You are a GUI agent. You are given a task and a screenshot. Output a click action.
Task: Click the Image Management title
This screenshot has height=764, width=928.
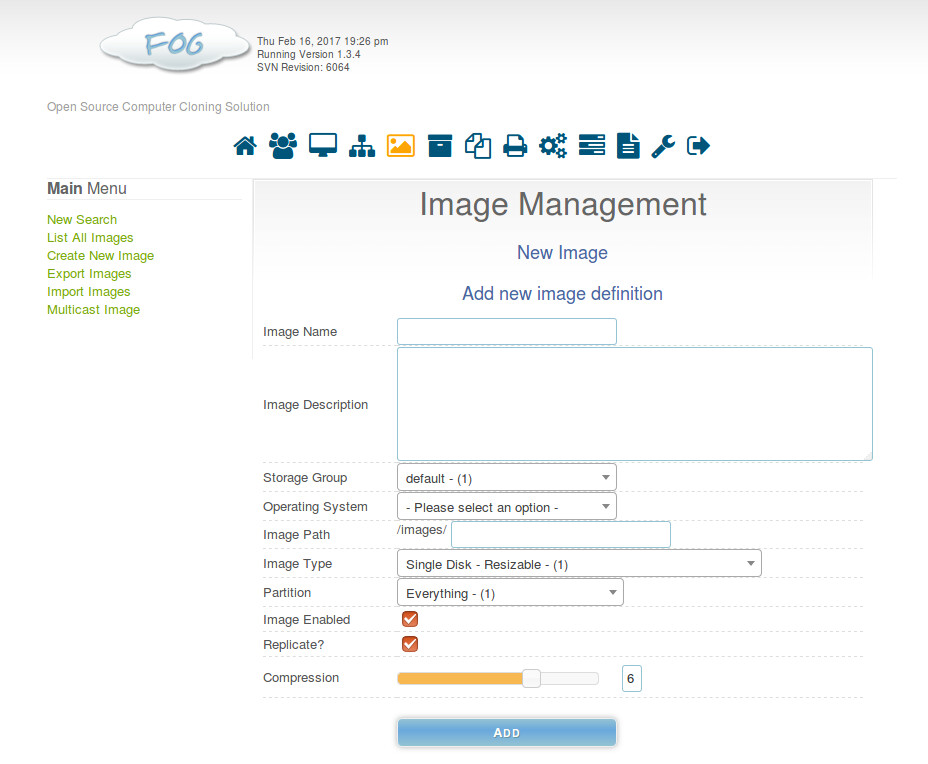(563, 205)
